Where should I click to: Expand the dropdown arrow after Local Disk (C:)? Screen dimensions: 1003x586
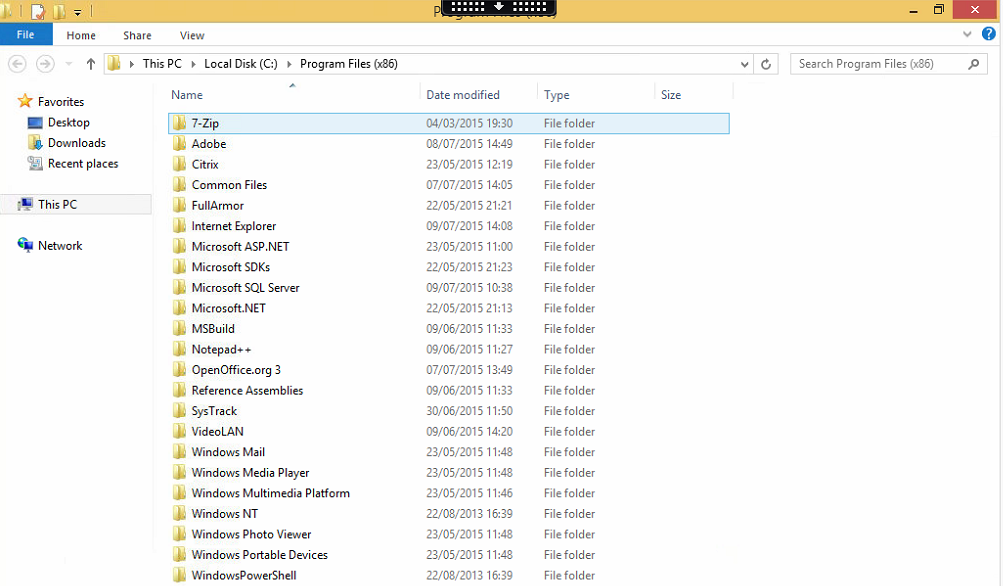point(289,64)
